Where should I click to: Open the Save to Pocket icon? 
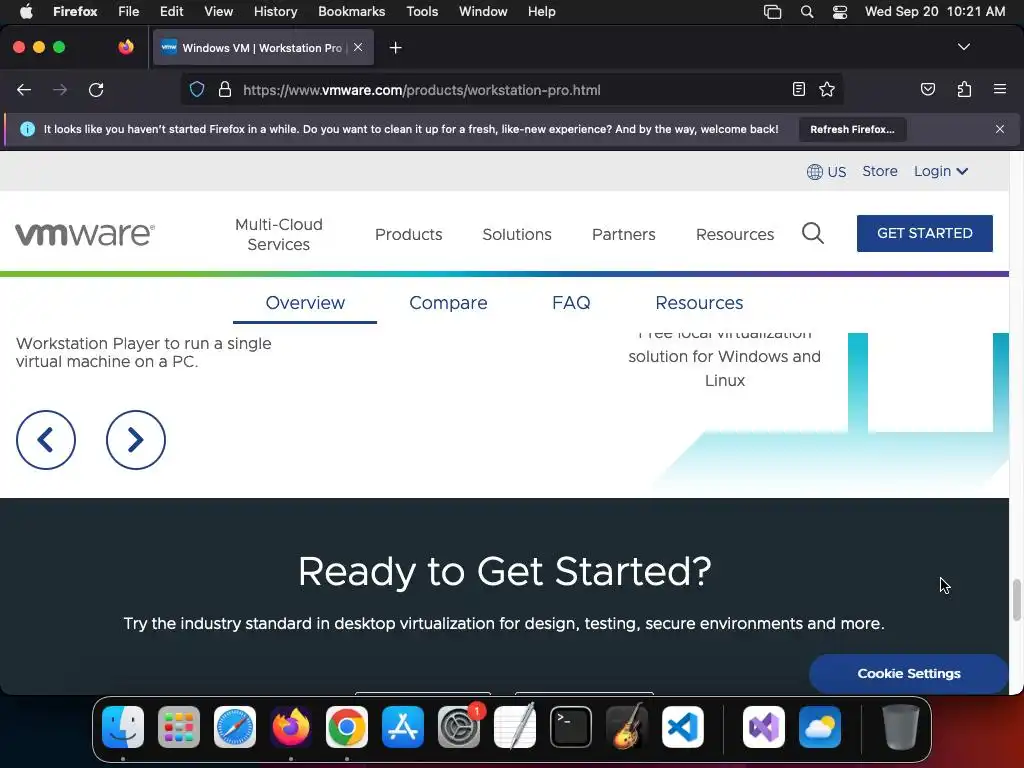coord(927,89)
